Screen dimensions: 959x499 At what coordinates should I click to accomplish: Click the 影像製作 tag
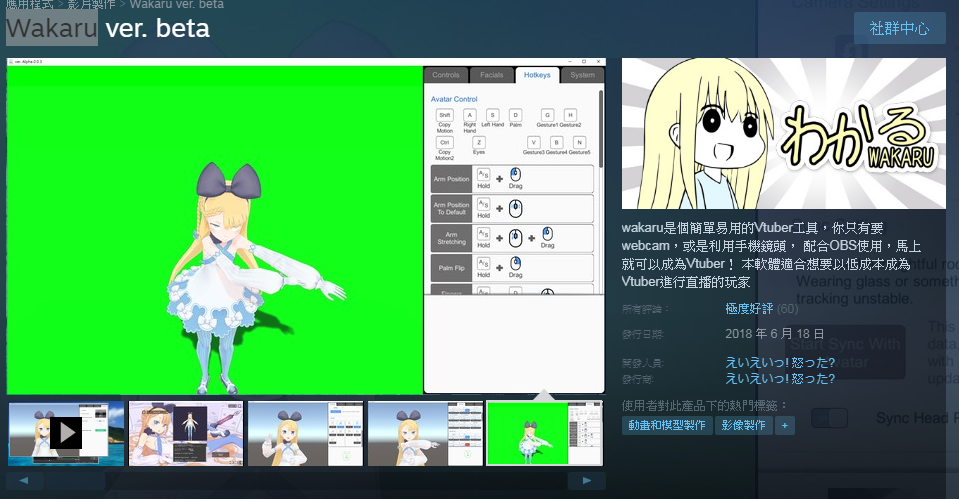click(x=744, y=425)
